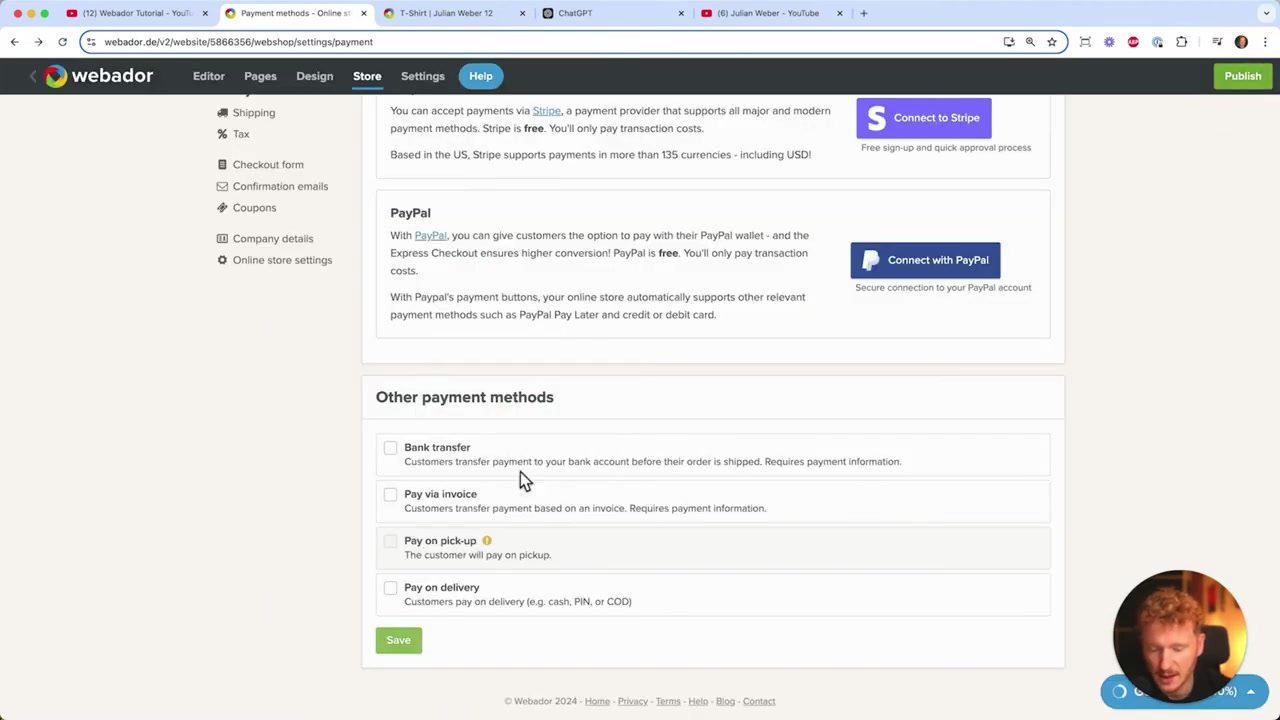Open the Company details link
1280x720 pixels.
tap(273, 239)
